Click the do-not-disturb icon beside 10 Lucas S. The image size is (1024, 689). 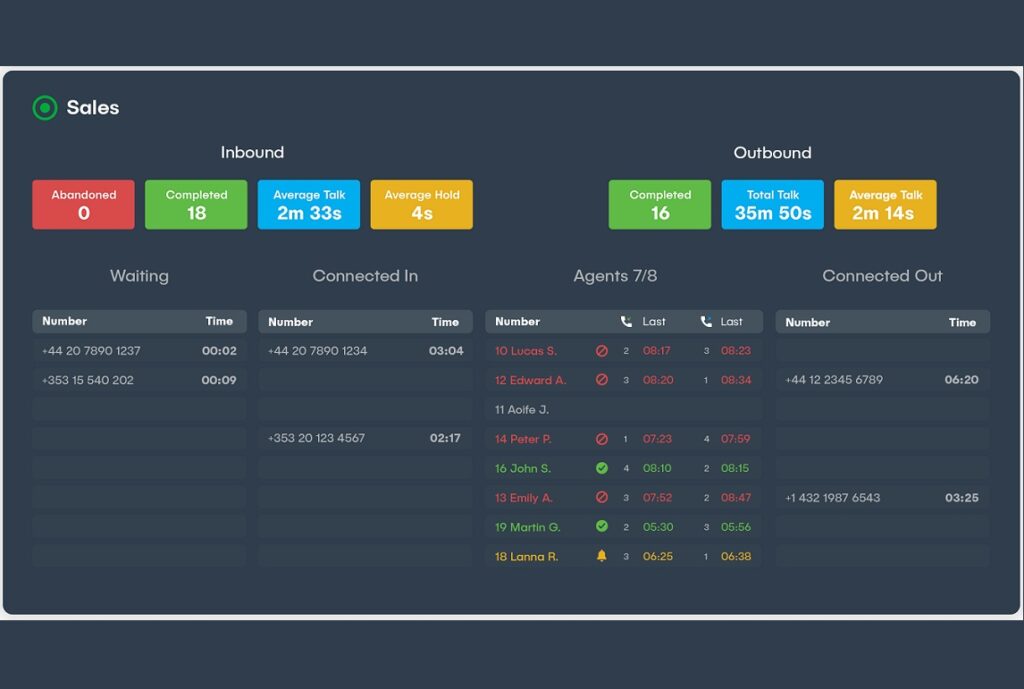coord(603,351)
